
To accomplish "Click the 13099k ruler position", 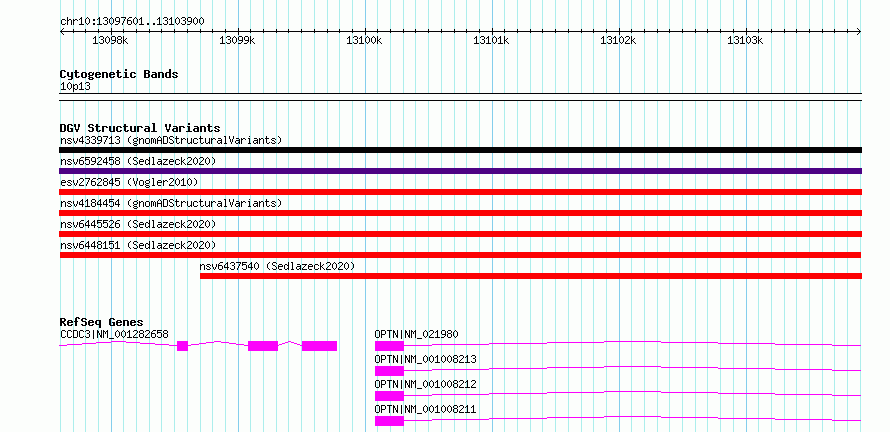I will (x=237, y=40).
